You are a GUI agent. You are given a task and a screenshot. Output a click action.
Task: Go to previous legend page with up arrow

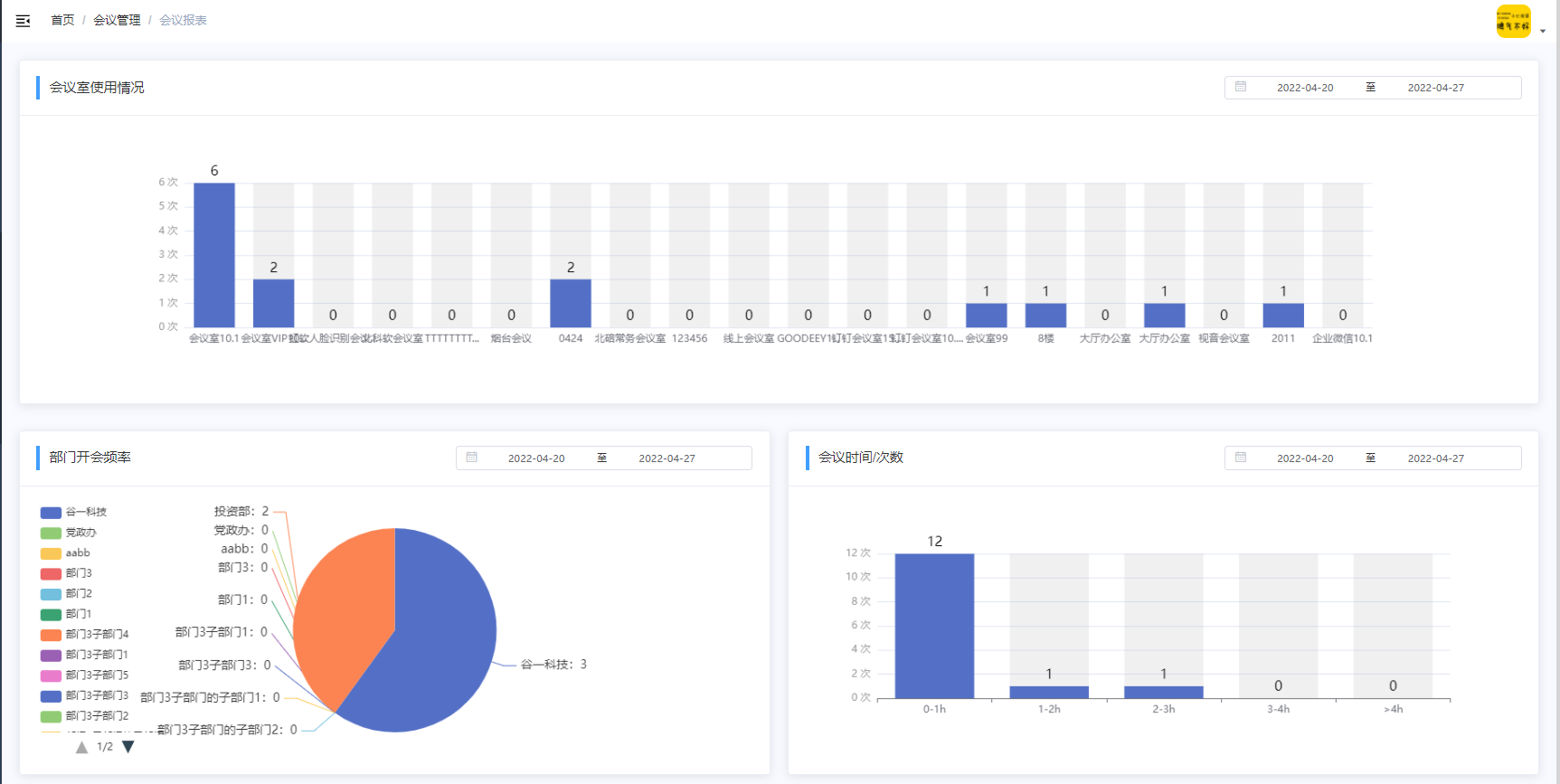pos(81,747)
